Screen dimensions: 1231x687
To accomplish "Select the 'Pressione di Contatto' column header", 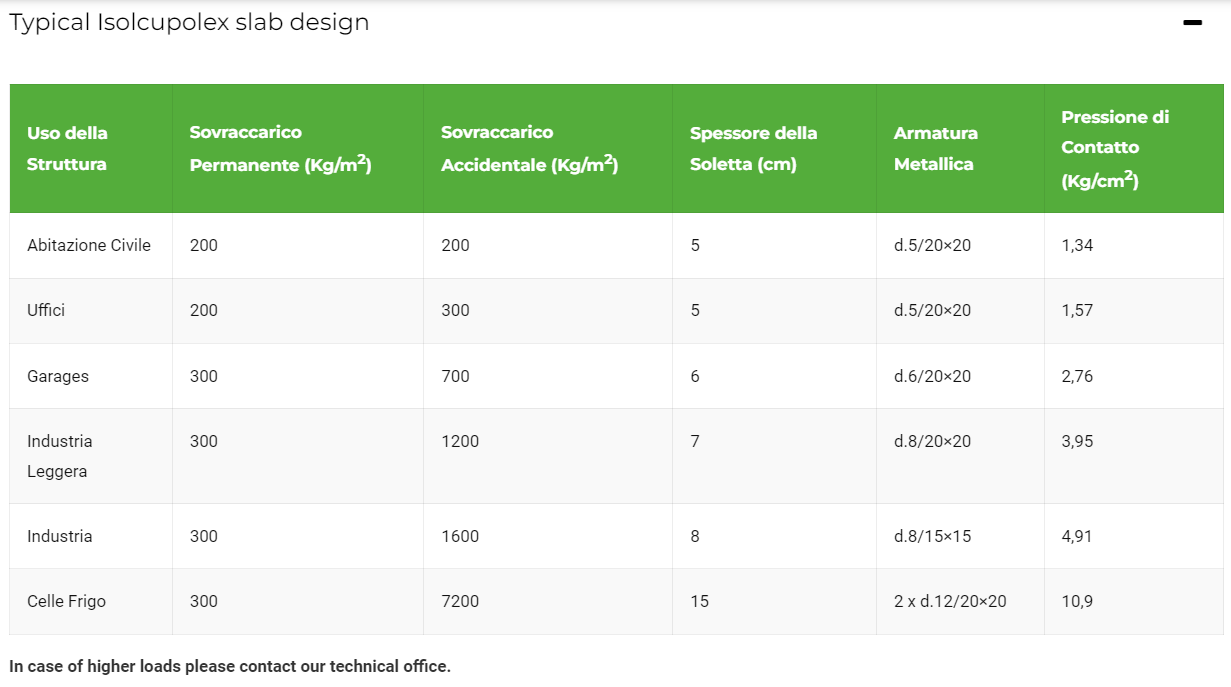I will click(1134, 148).
